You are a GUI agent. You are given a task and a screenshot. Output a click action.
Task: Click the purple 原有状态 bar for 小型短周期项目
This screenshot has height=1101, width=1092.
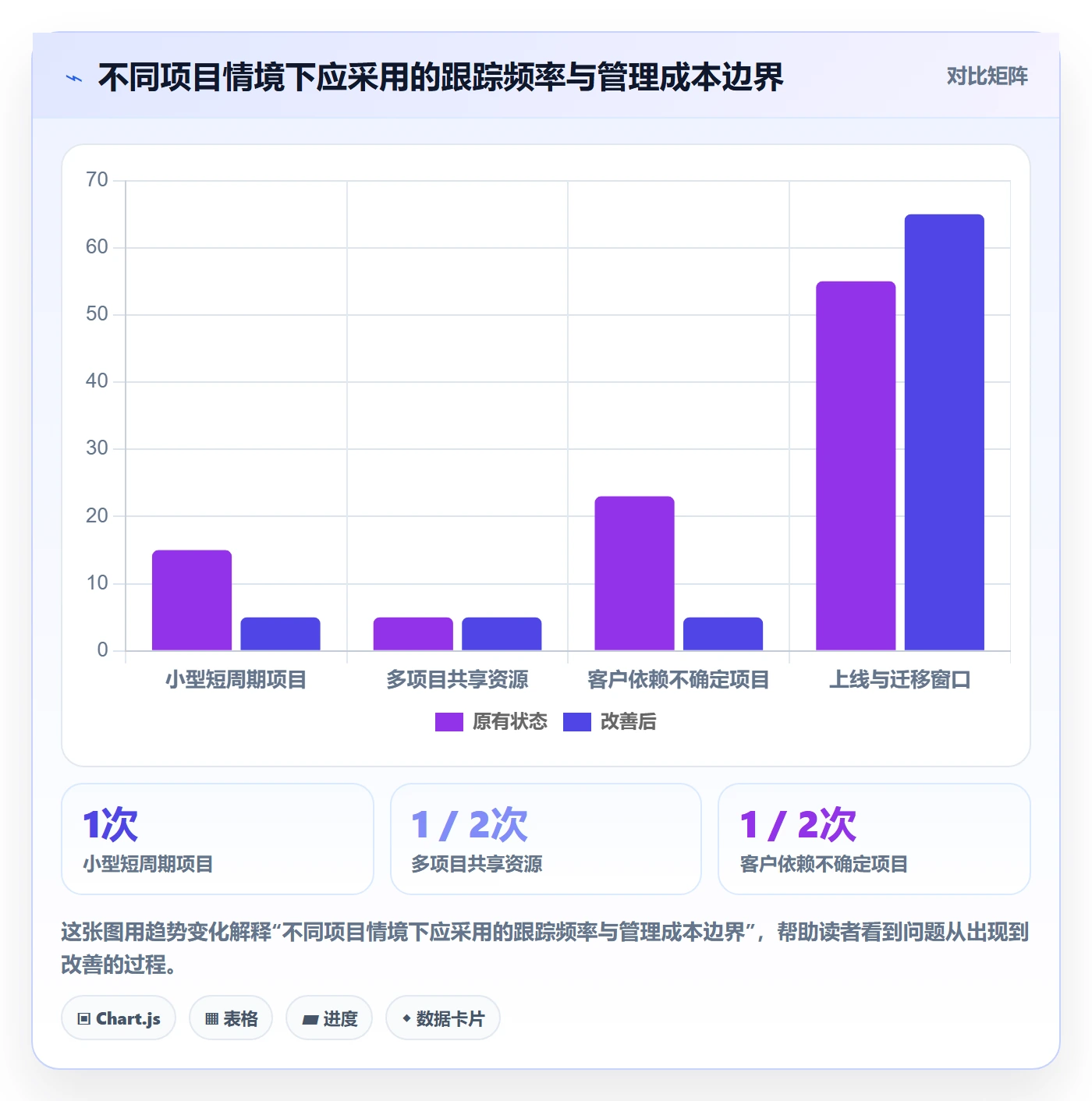192,600
